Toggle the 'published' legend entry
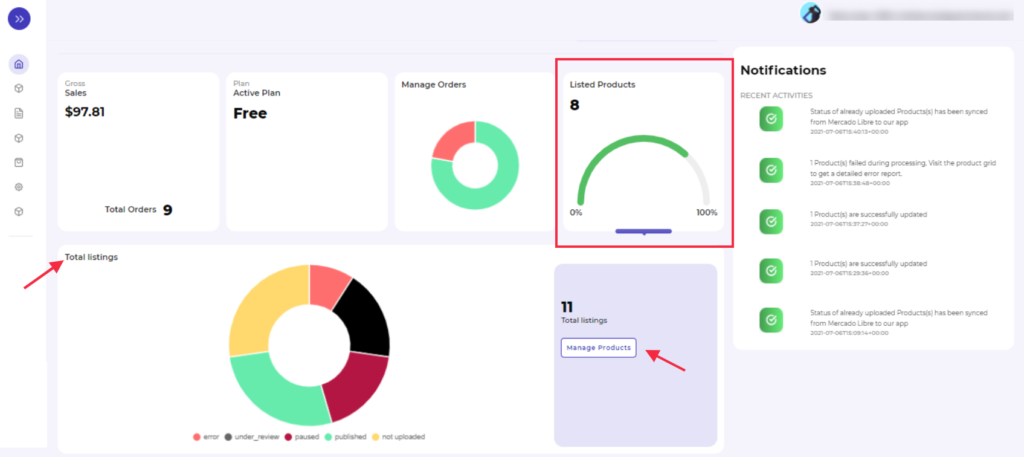 [x=345, y=437]
